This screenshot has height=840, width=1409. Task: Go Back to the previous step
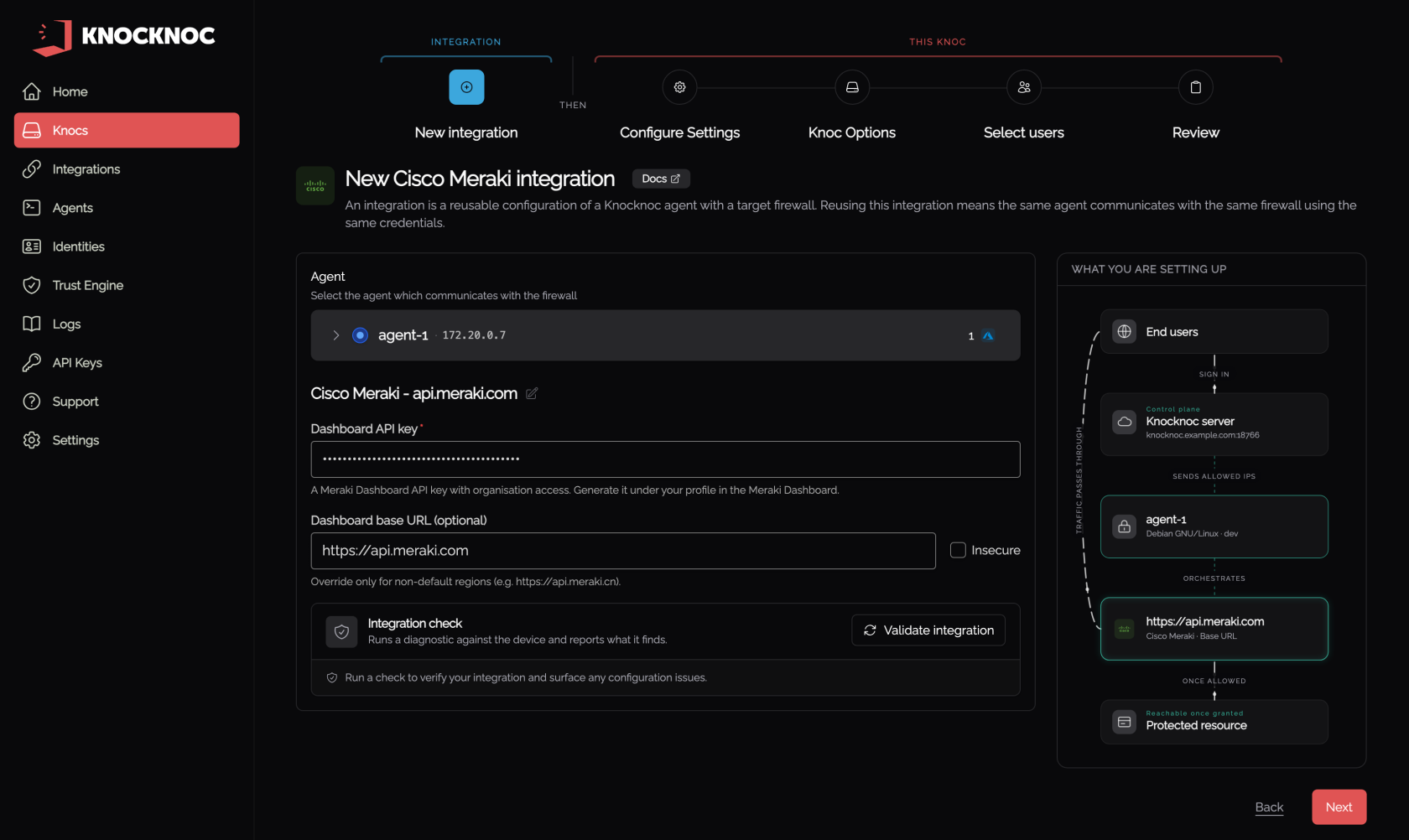pyautogui.click(x=1269, y=807)
